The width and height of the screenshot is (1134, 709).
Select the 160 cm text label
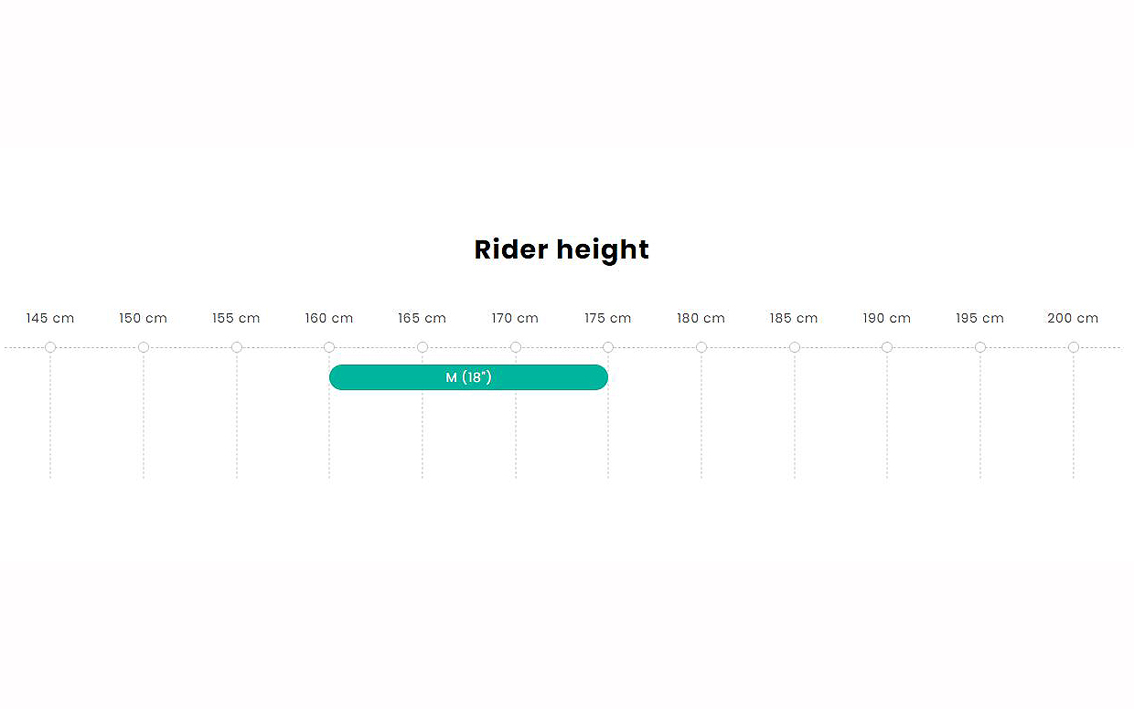tap(329, 318)
